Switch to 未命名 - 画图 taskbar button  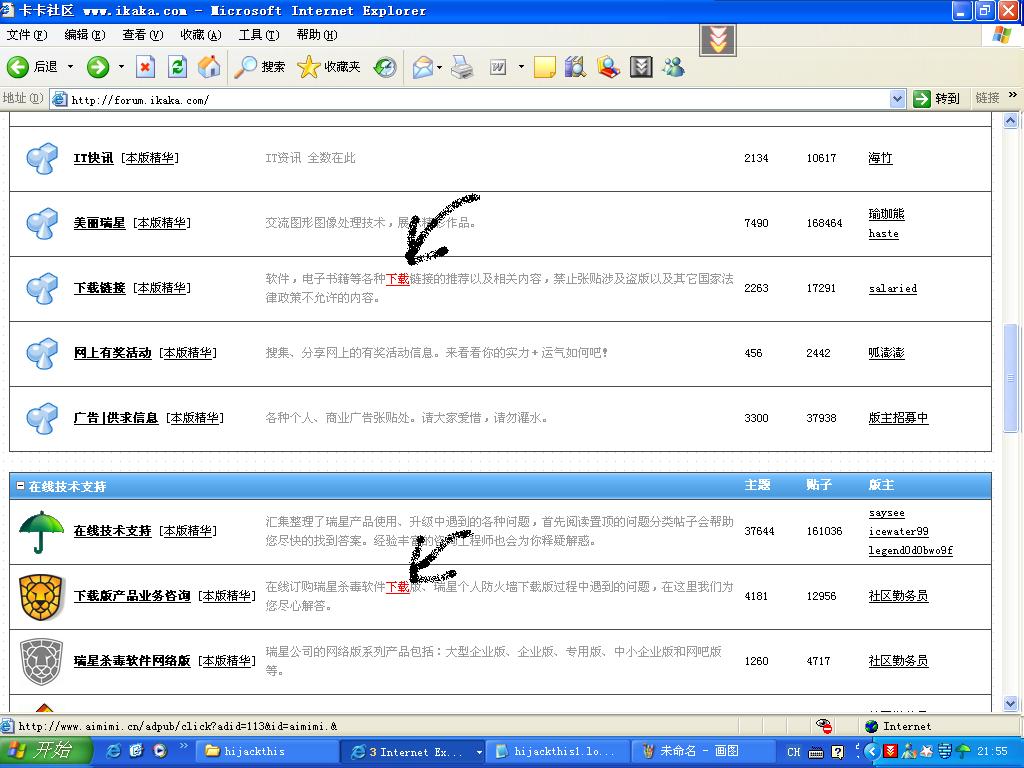703,752
